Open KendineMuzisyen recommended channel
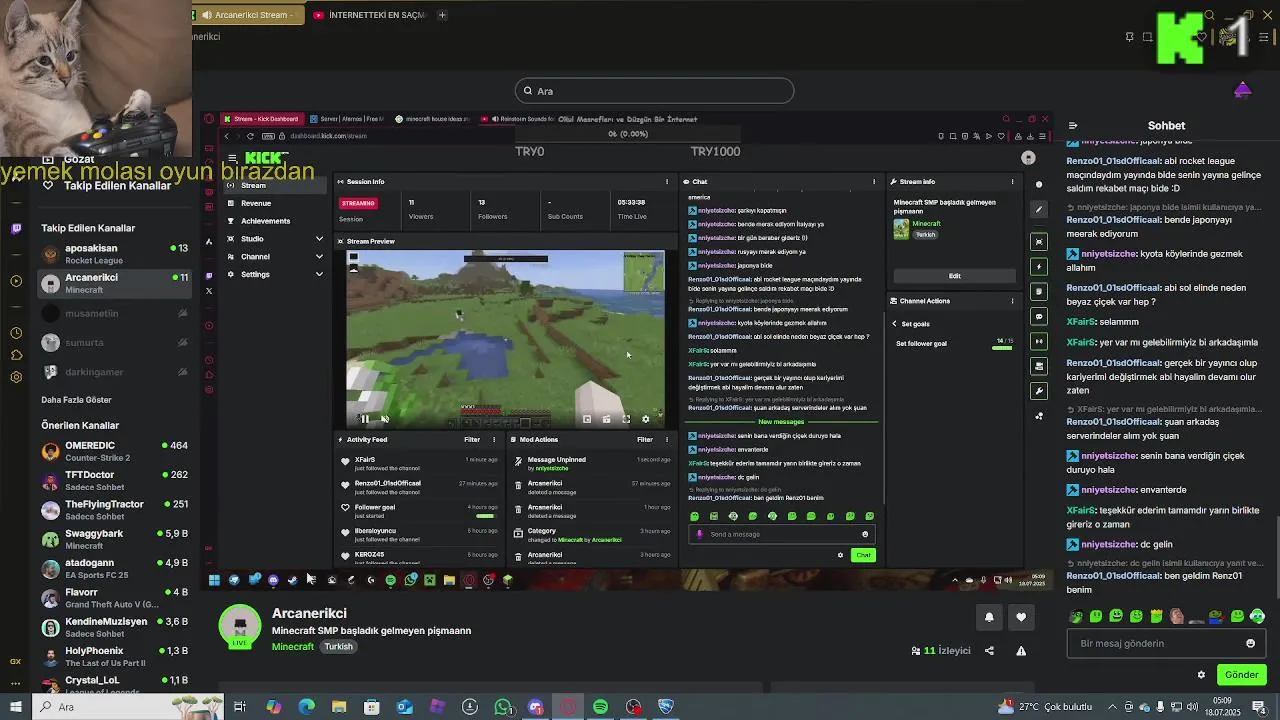 [x=114, y=627]
